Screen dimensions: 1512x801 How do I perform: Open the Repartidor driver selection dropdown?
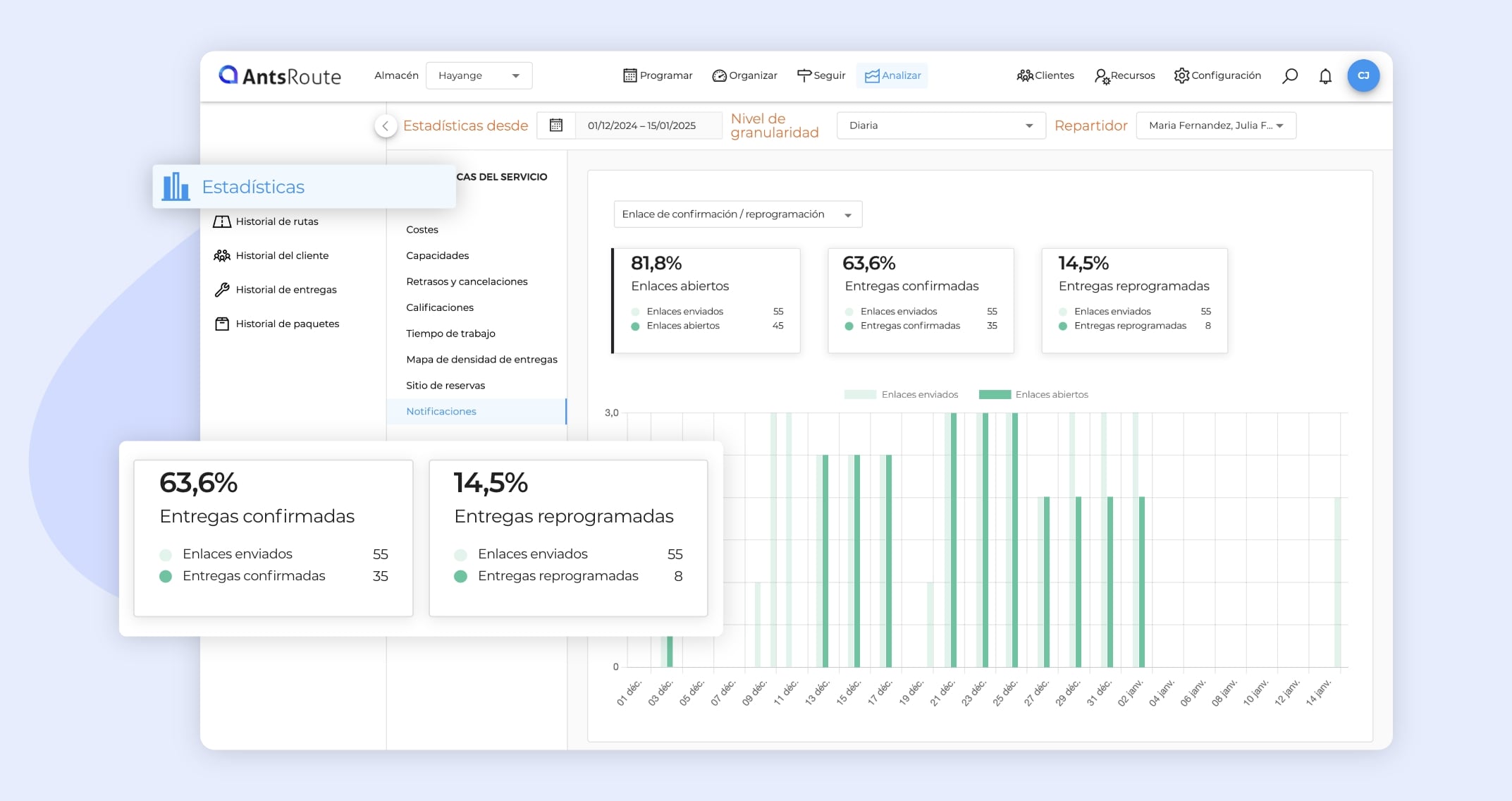click(x=1215, y=126)
